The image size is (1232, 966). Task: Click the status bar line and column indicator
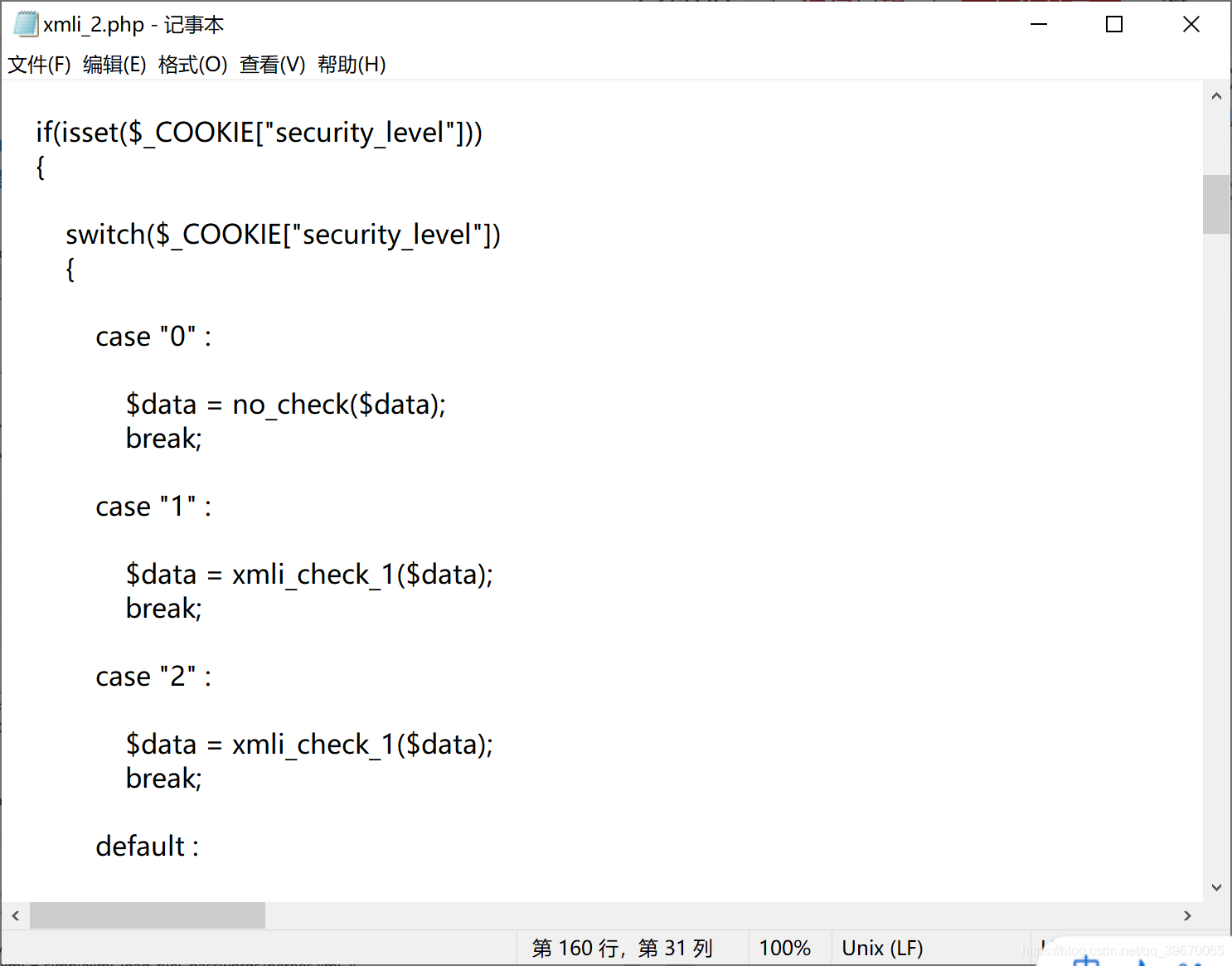pos(623,948)
